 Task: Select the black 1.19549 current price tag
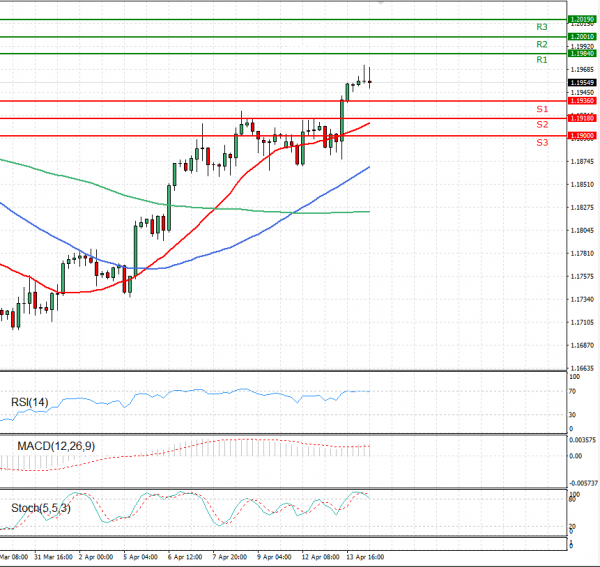(582, 83)
